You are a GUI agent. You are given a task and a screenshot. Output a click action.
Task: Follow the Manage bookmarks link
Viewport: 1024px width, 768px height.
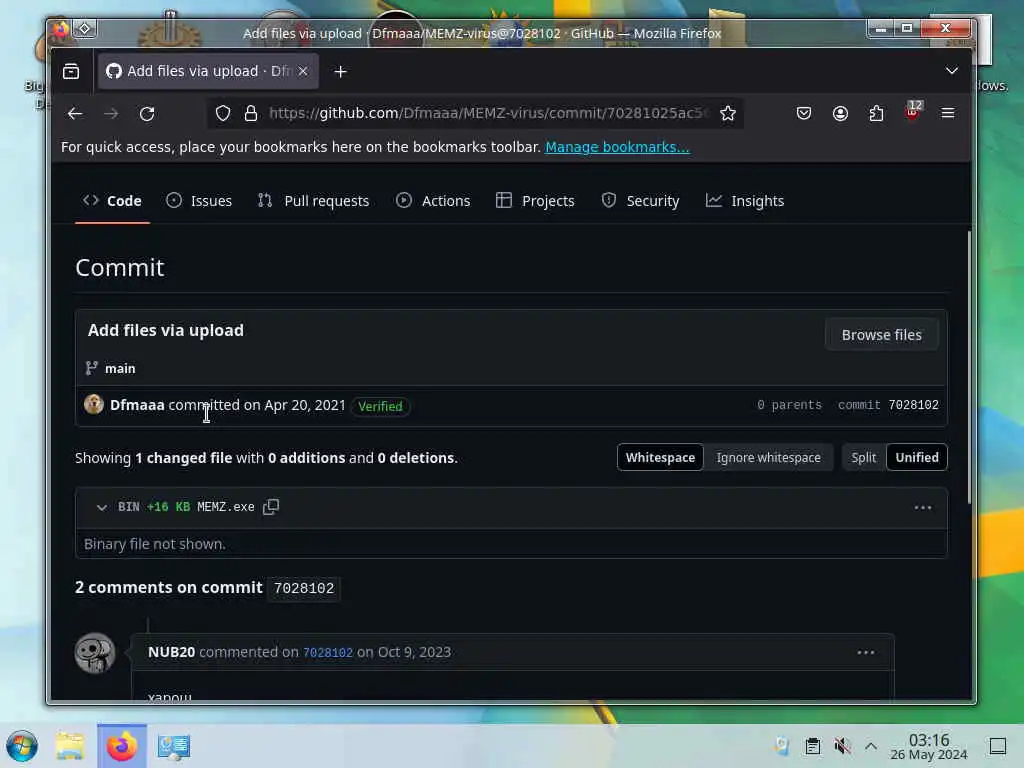[x=617, y=147]
